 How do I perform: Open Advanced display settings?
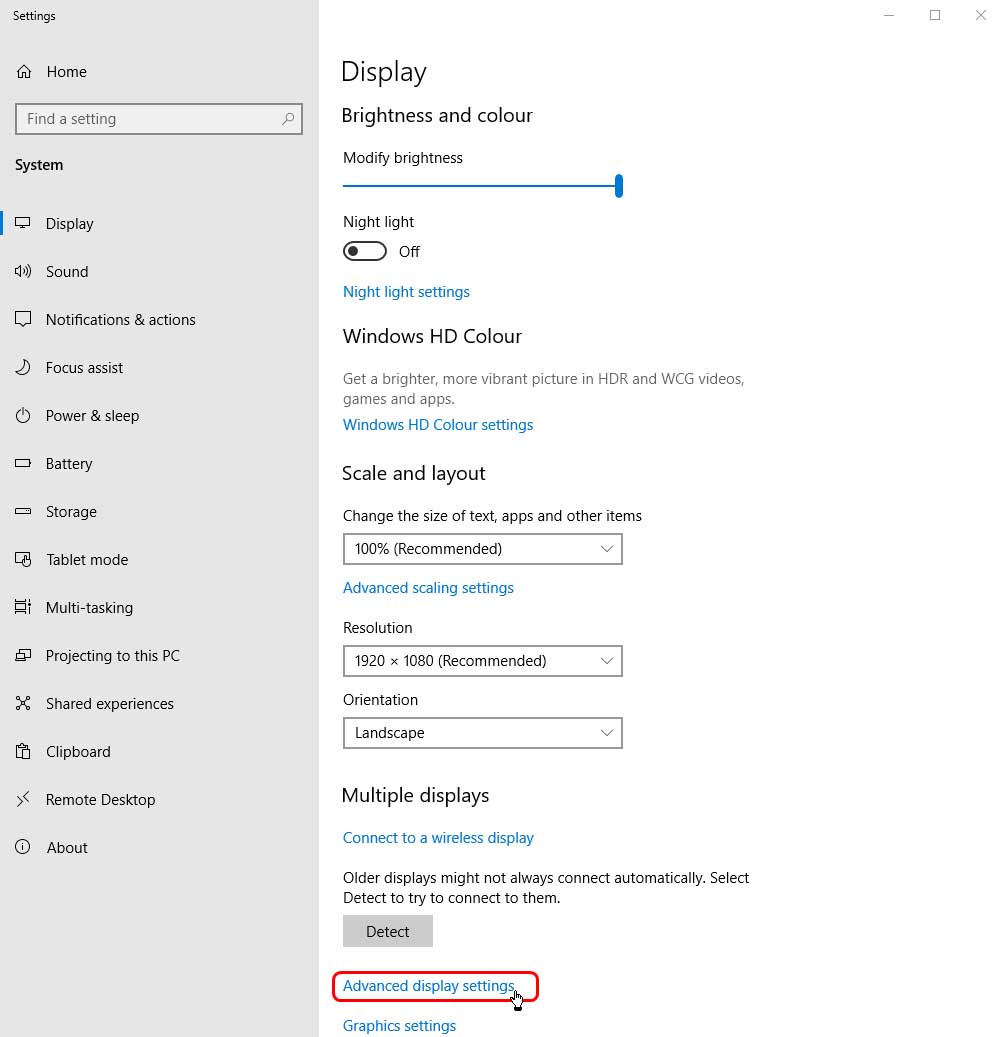(433, 985)
